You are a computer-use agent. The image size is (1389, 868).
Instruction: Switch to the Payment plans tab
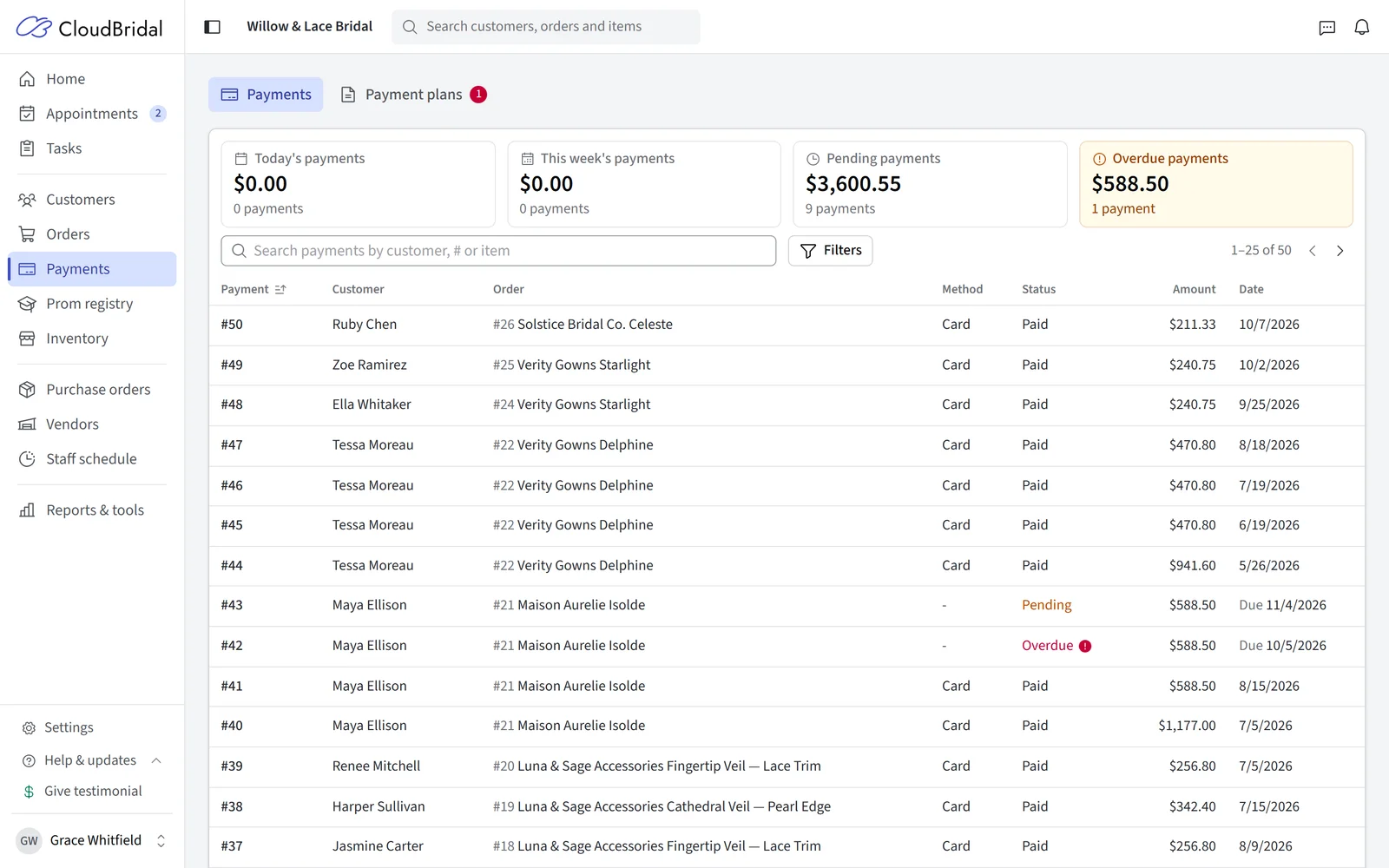(x=413, y=95)
